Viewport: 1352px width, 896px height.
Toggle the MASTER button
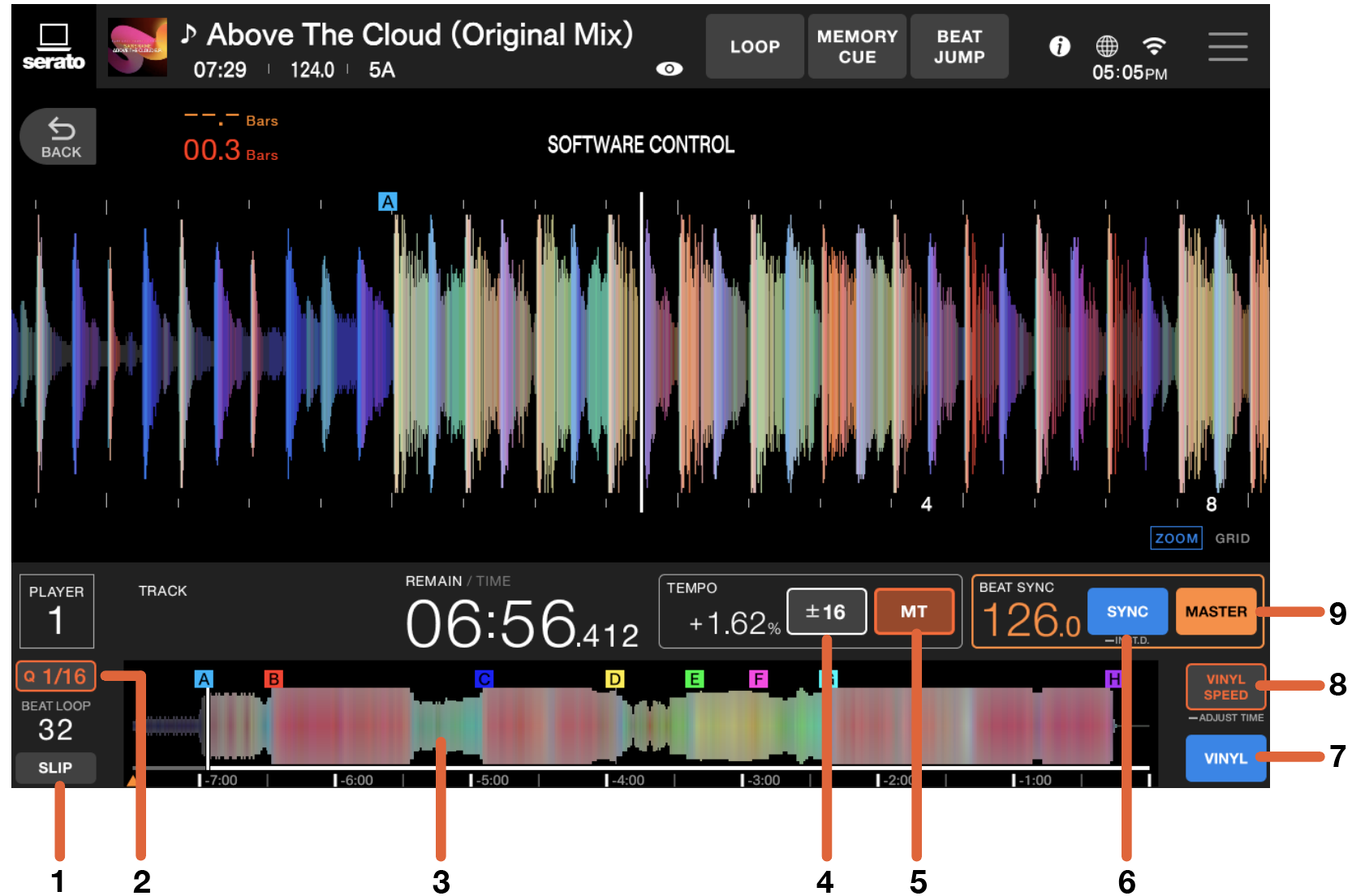click(x=1216, y=611)
